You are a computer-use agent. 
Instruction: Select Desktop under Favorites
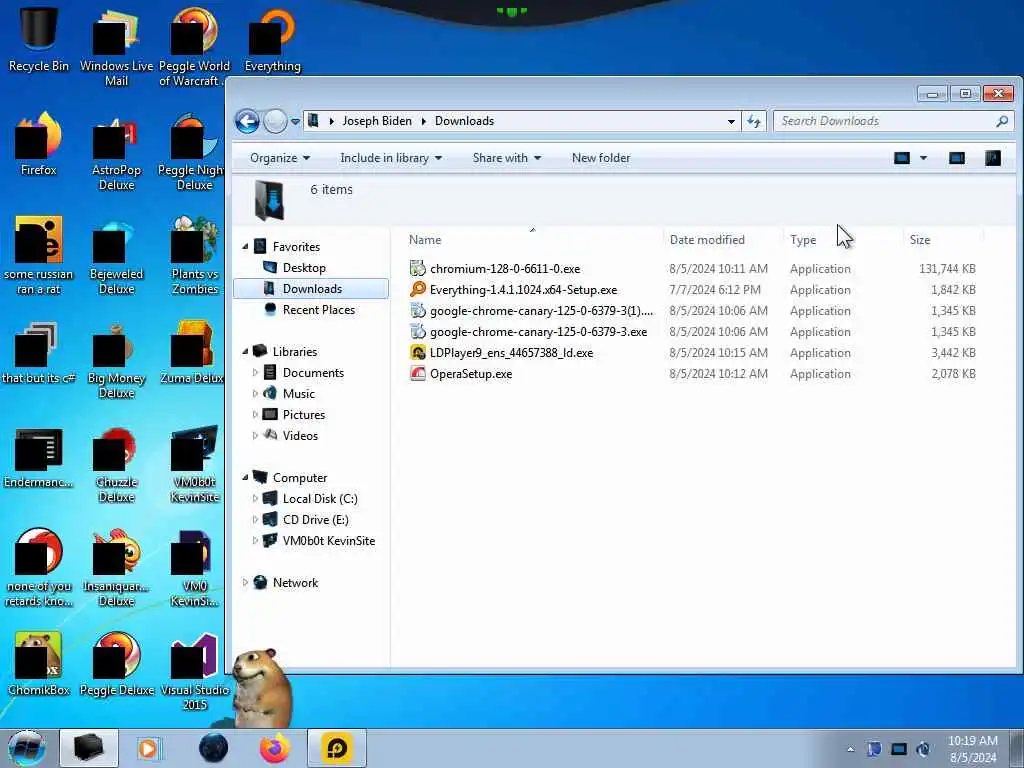[x=304, y=268]
